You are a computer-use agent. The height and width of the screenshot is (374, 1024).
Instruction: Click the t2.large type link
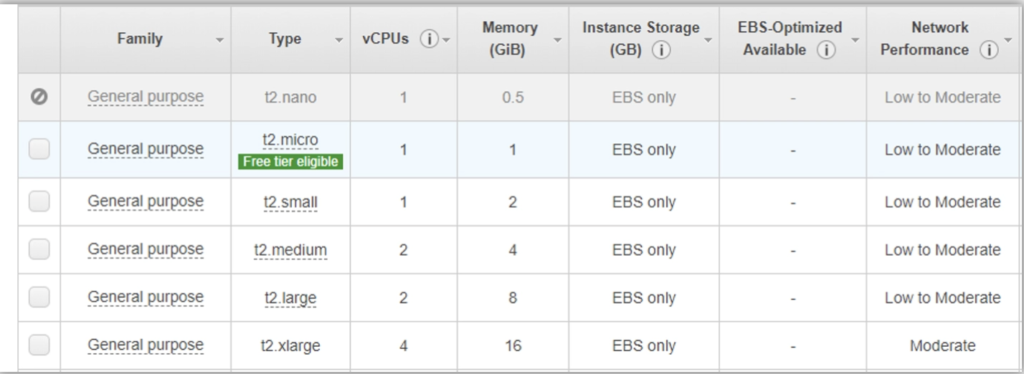[291, 298]
